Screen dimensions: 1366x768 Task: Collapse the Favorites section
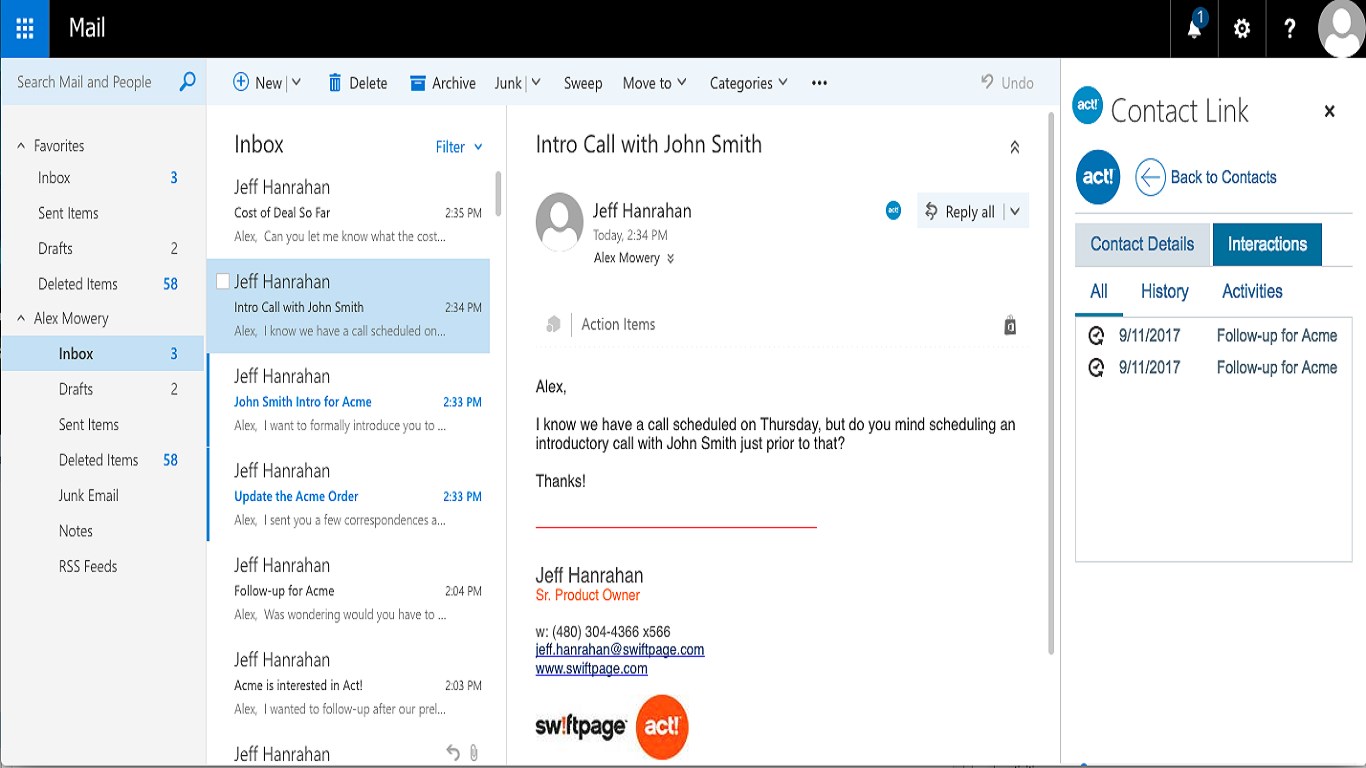tap(21, 146)
